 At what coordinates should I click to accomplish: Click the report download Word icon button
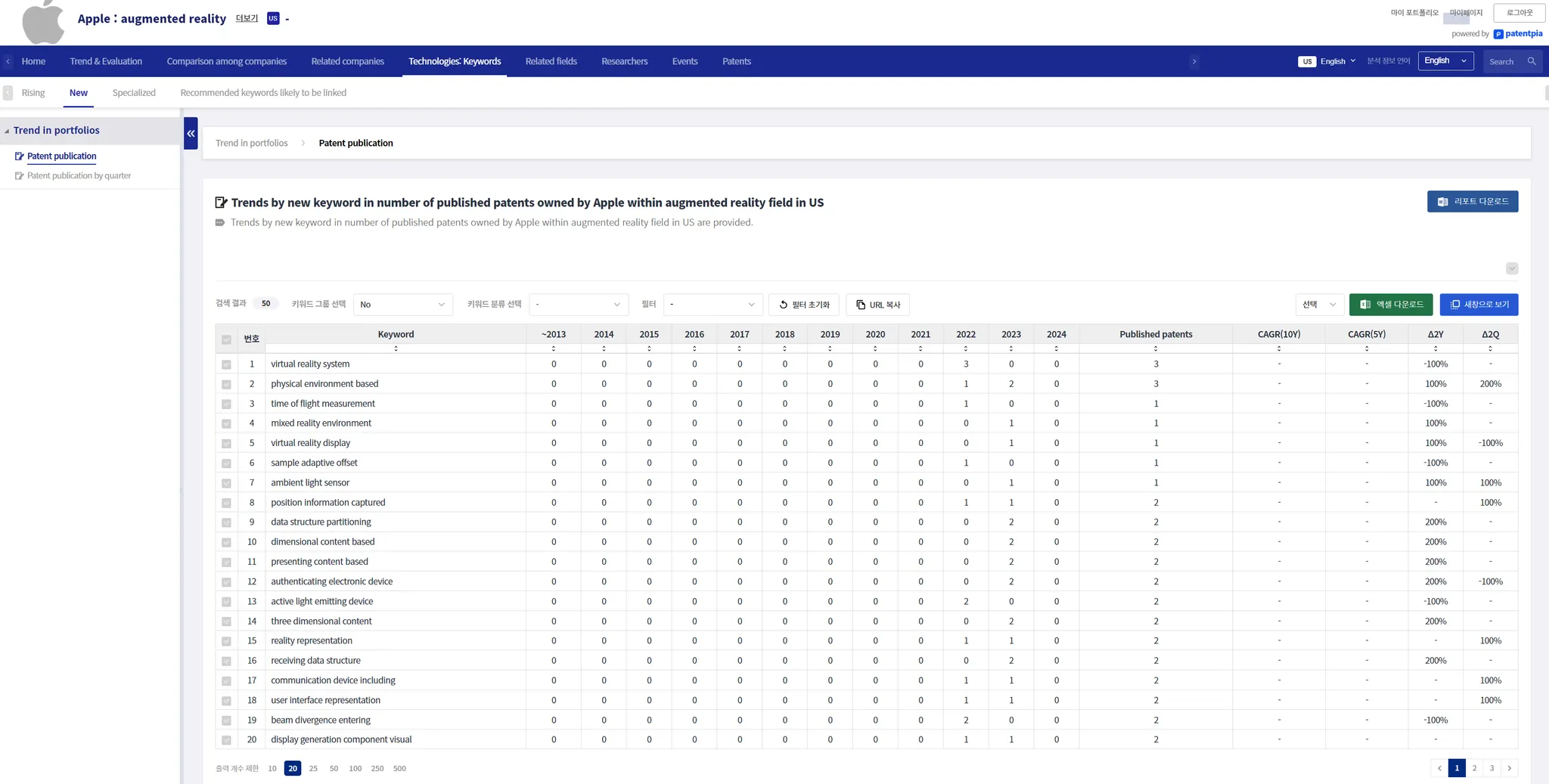[x=1473, y=202]
